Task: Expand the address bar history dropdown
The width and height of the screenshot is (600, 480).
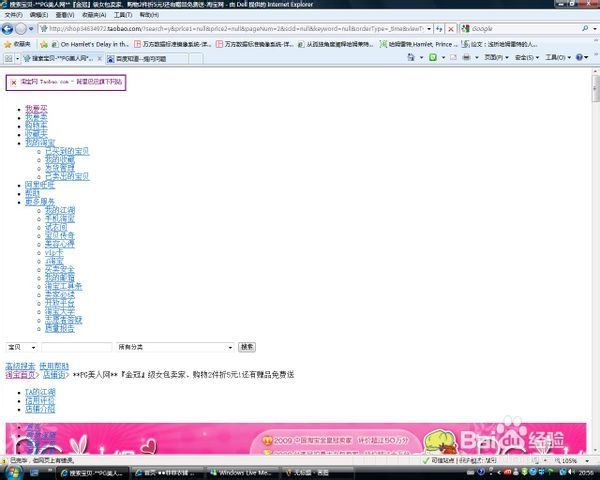Action: click(429, 29)
